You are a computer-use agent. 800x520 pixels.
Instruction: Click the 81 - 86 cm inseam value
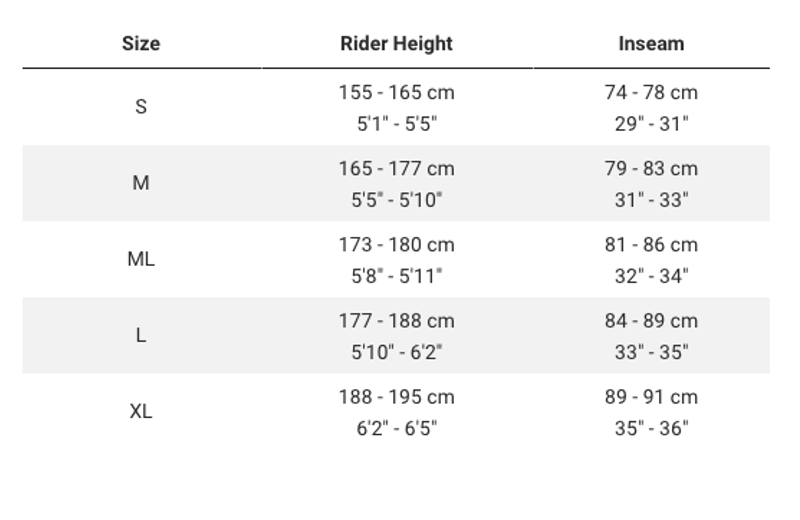[x=651, y=244]
